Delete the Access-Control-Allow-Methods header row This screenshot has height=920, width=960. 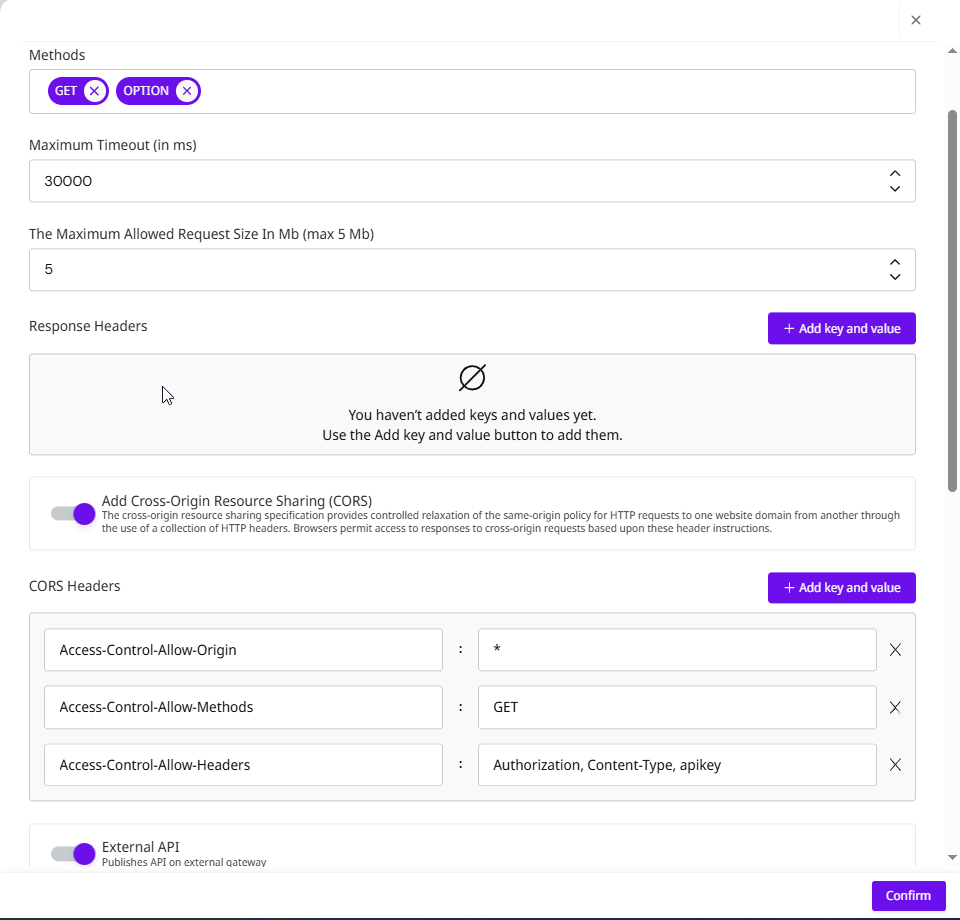point(895,707)
